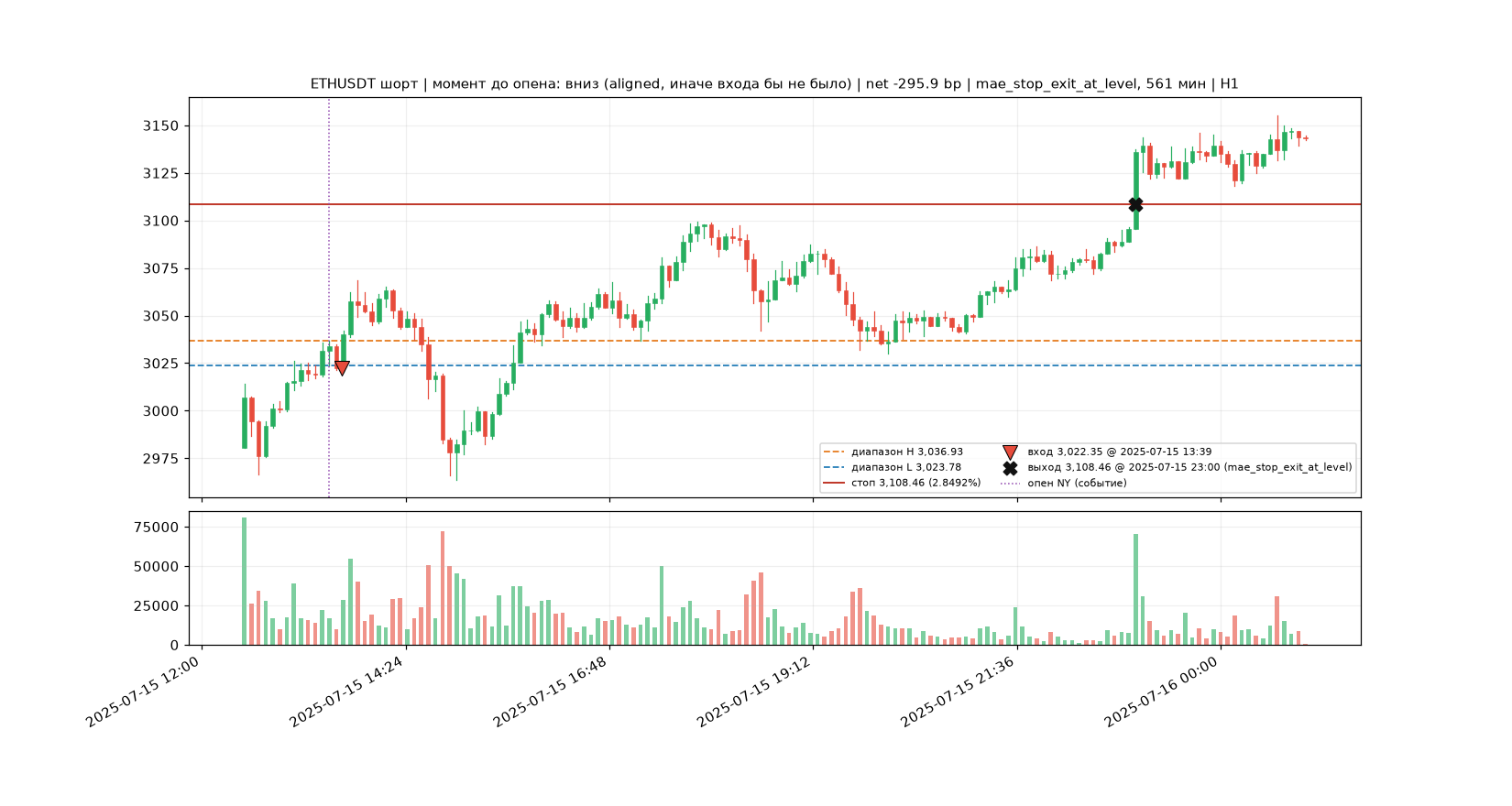The height and width of the screenshot is (806, 1512).
Task: Click the "2025-07-15 21:36" time axis label
Action: pos(958,692)
